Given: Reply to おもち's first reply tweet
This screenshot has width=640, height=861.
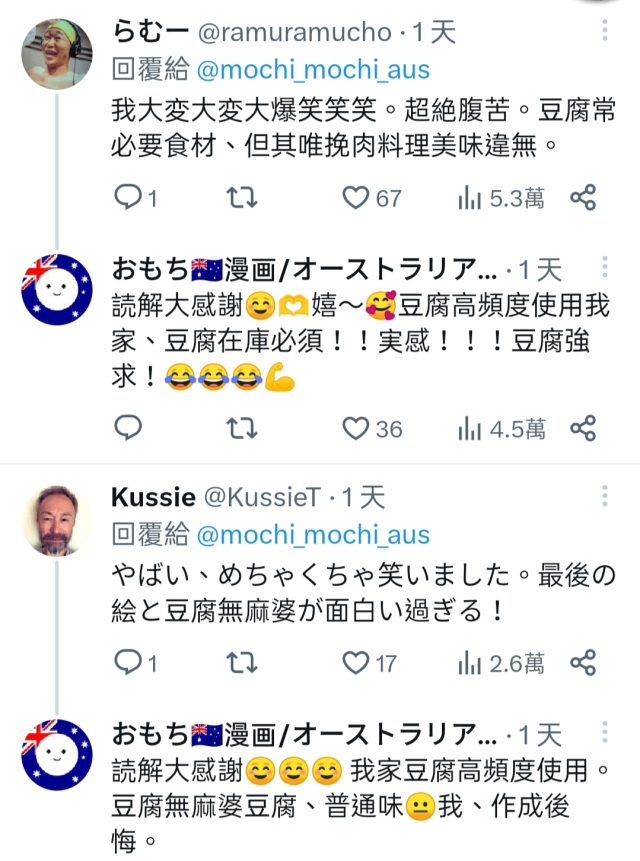Looking at the screenshot, I should click(128, 429).
